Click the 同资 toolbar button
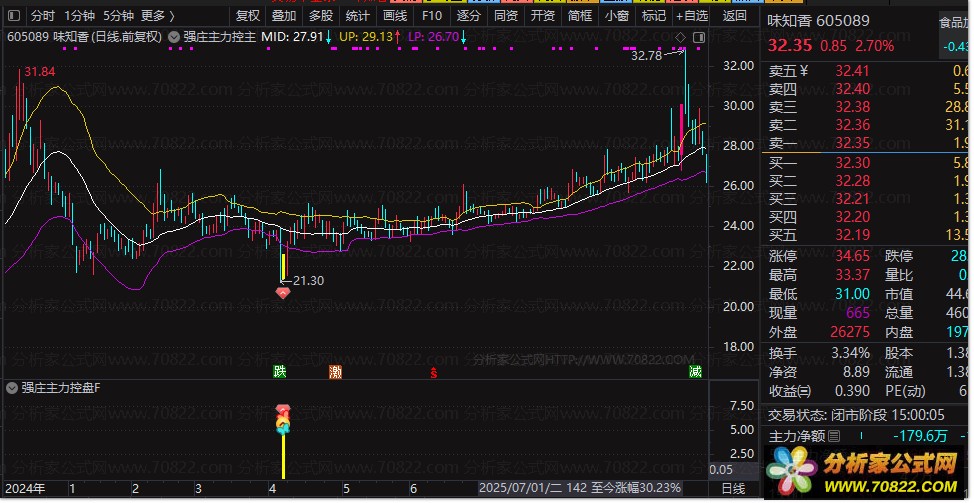 [506, 16]
